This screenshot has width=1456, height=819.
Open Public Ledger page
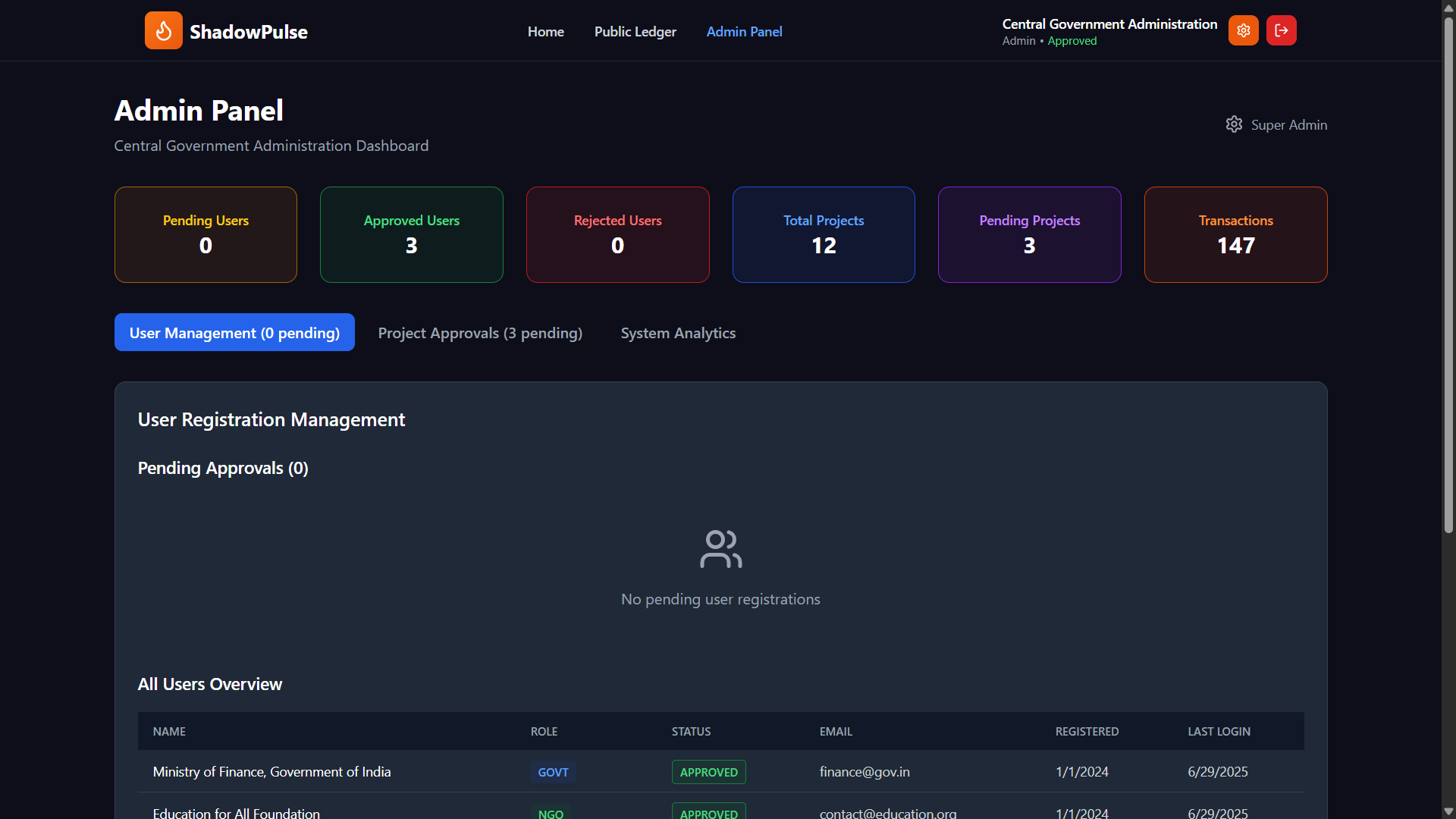pyautogui.click(x=635, y=32)
